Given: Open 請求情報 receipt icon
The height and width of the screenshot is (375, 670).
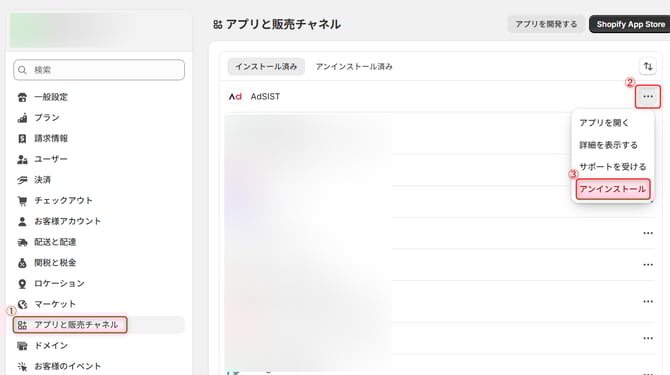Looking at the screenshot, I should (22, 139).
